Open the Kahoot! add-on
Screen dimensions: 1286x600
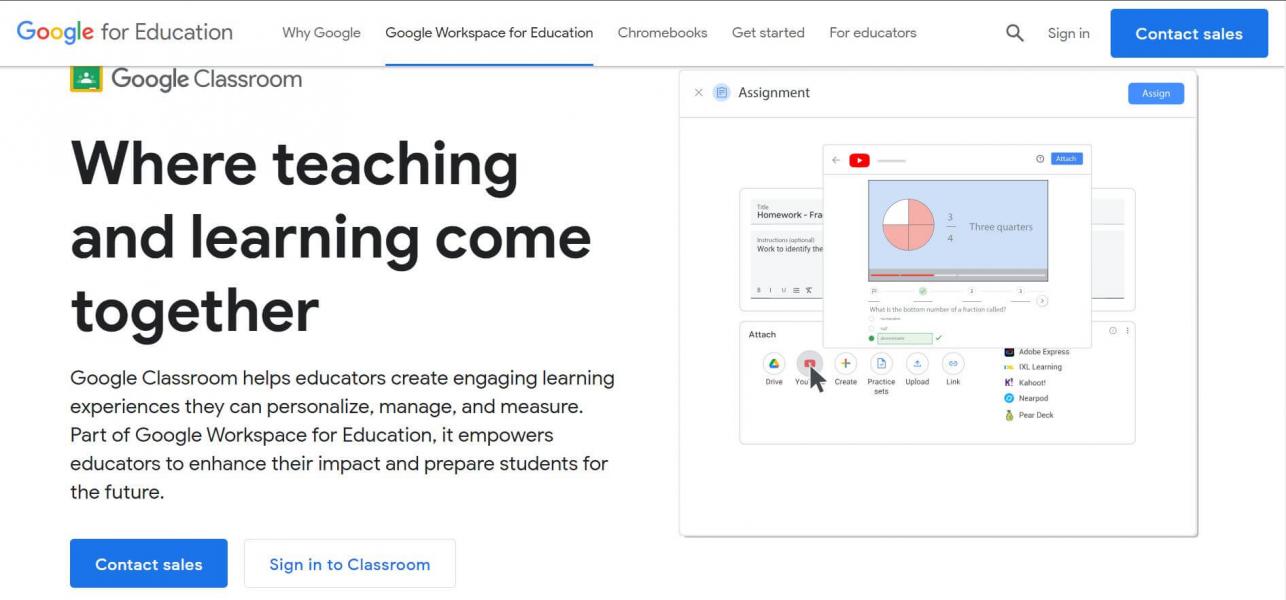(1031, 383)
